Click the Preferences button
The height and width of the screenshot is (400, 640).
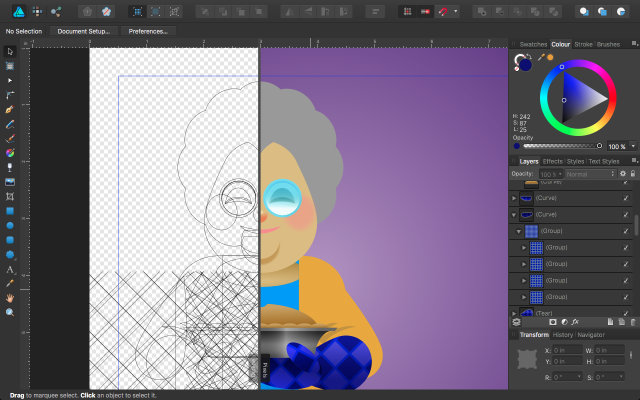click(148, 31)
